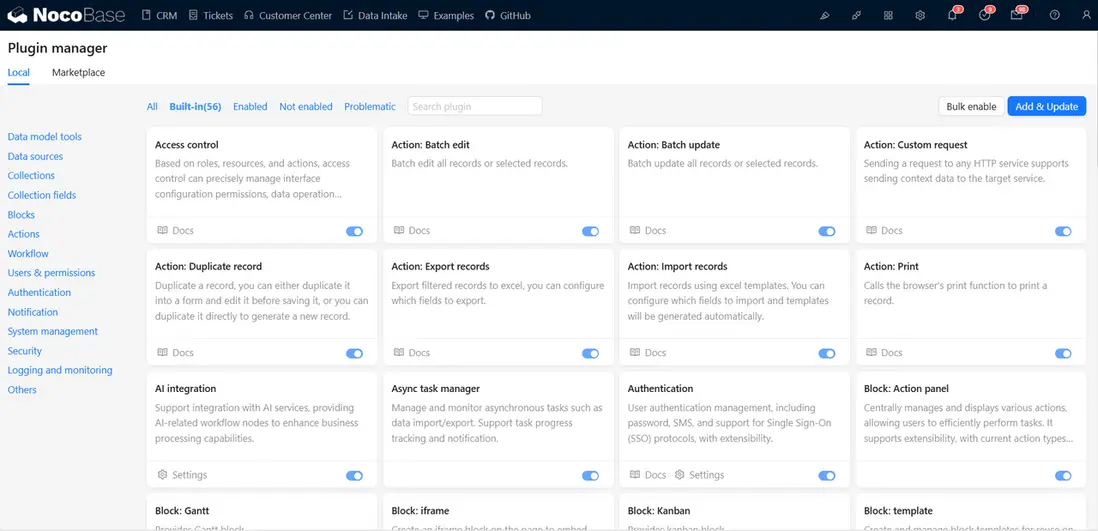Filter by Enabled plugins
Viewport: 1098px width, 531px height.
coord(250,106)
